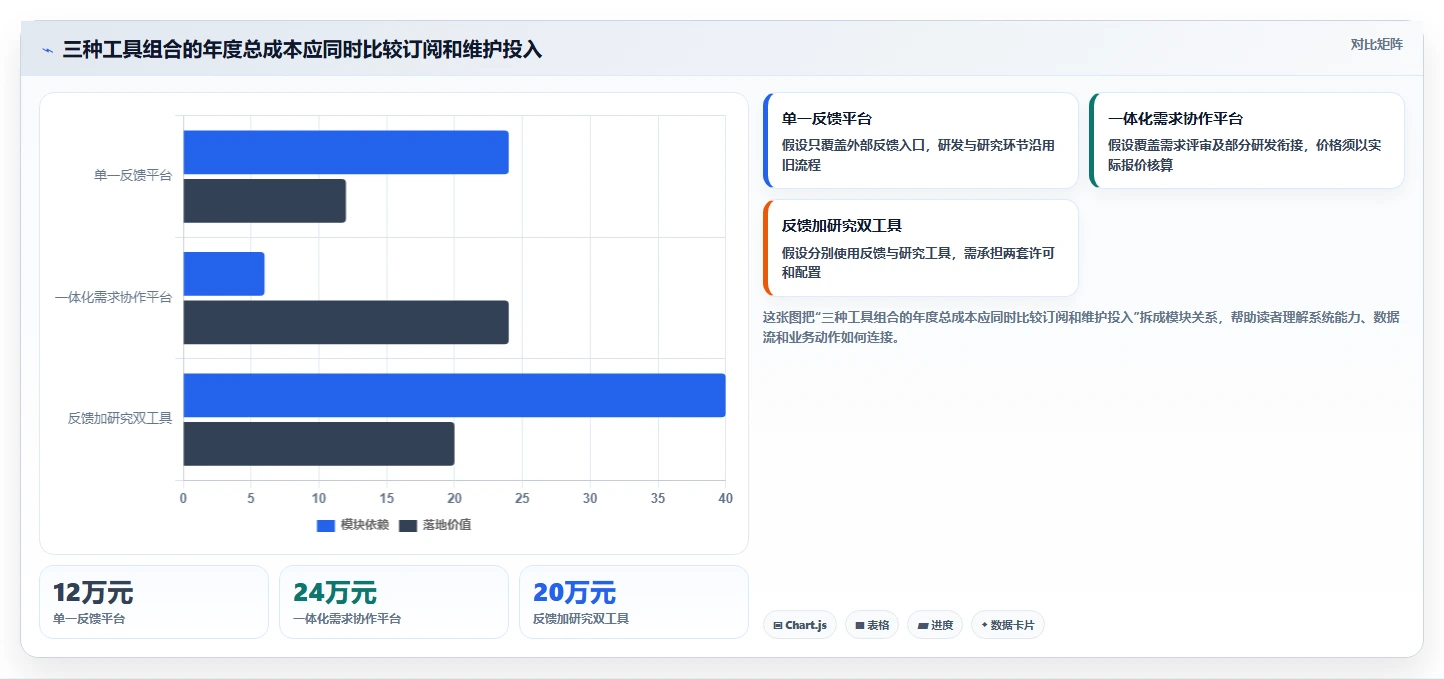Click the blue bar for 一体化需求协作平台
Image resolution: width=1444 pixels, height=679 pixels.
point(224,274)
